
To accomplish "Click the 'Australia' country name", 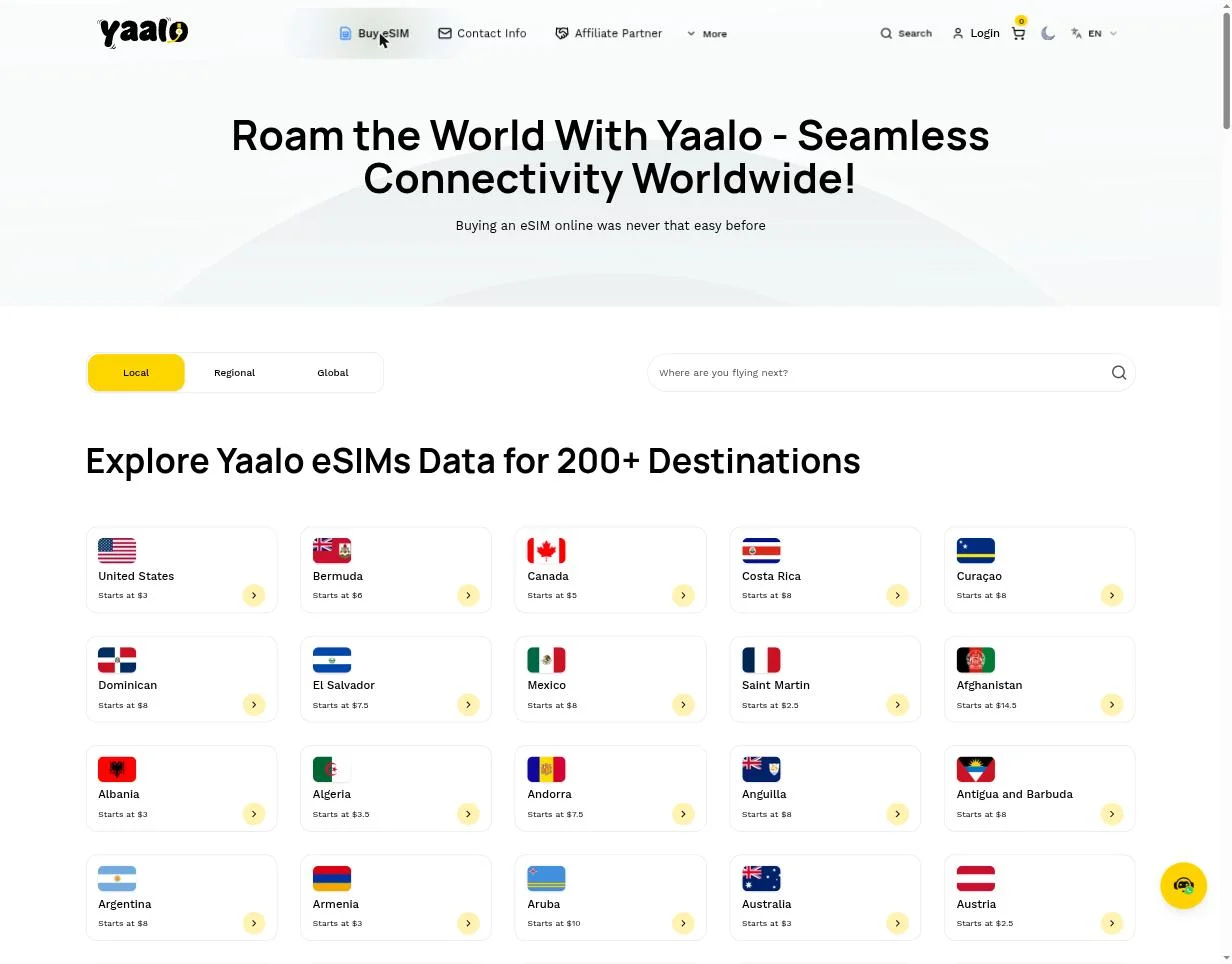I will pos(767,904).
